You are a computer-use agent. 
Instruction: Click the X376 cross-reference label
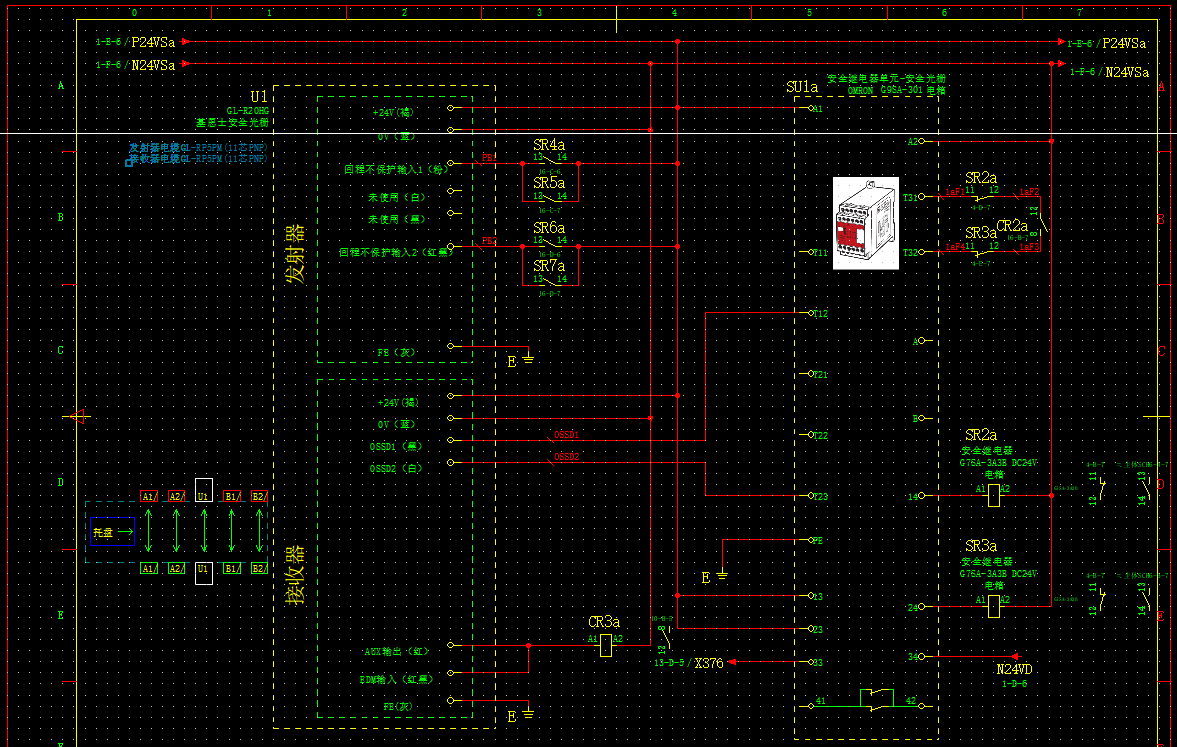click(x=708, y=663)
